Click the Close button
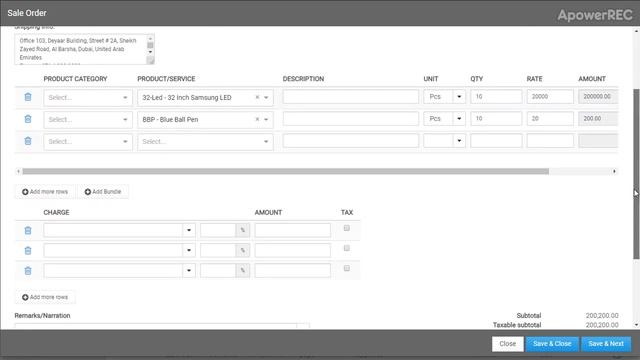Viewport: 640px width, 360px height. [507, 344]
